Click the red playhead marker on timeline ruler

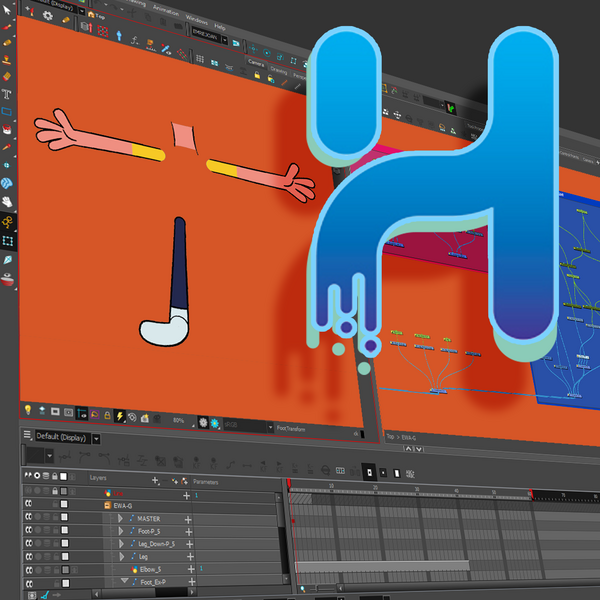tap(289, 483)
